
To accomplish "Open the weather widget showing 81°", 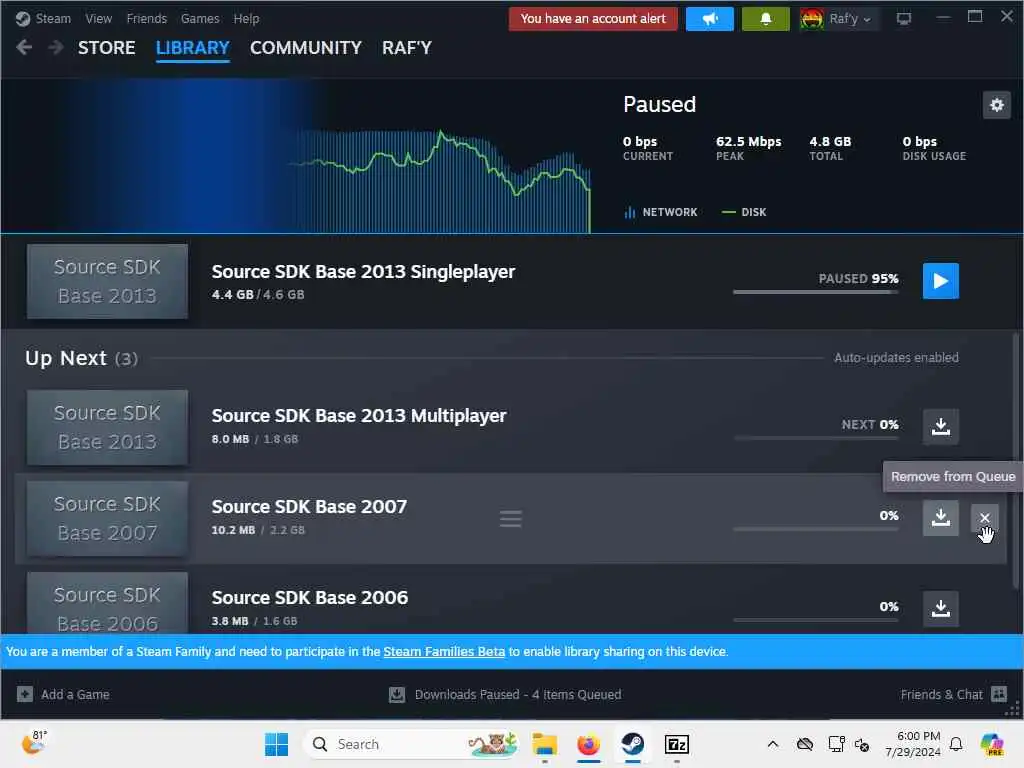I will pyautogui.click(x=34, y=743).
